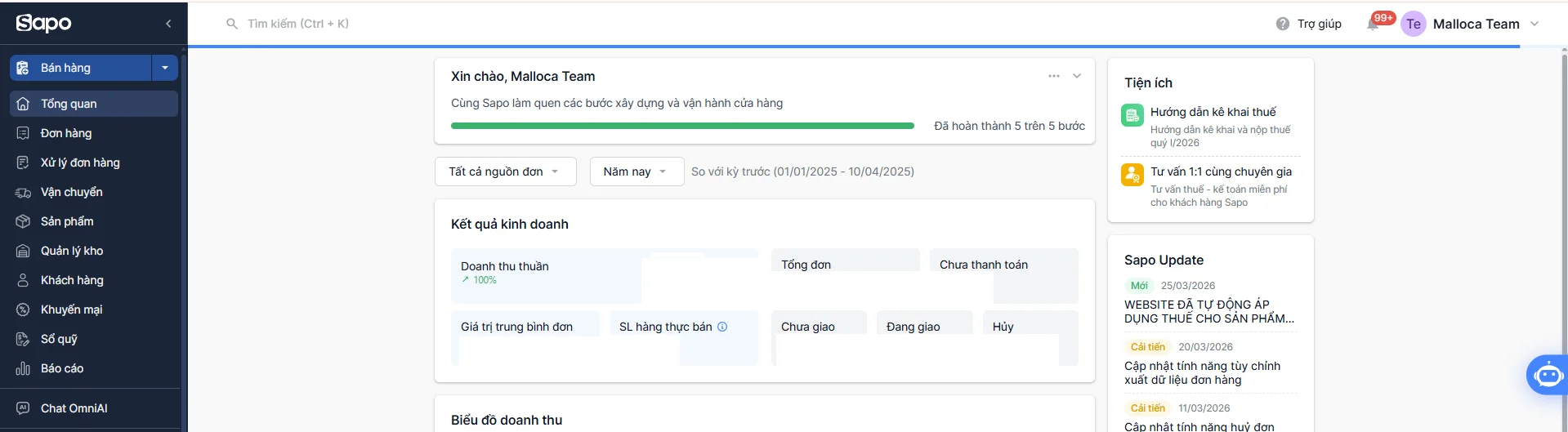1568x432 pixels.
Task: Open Khuyến mại in the sidebar
Action: [x=94, y=310]
